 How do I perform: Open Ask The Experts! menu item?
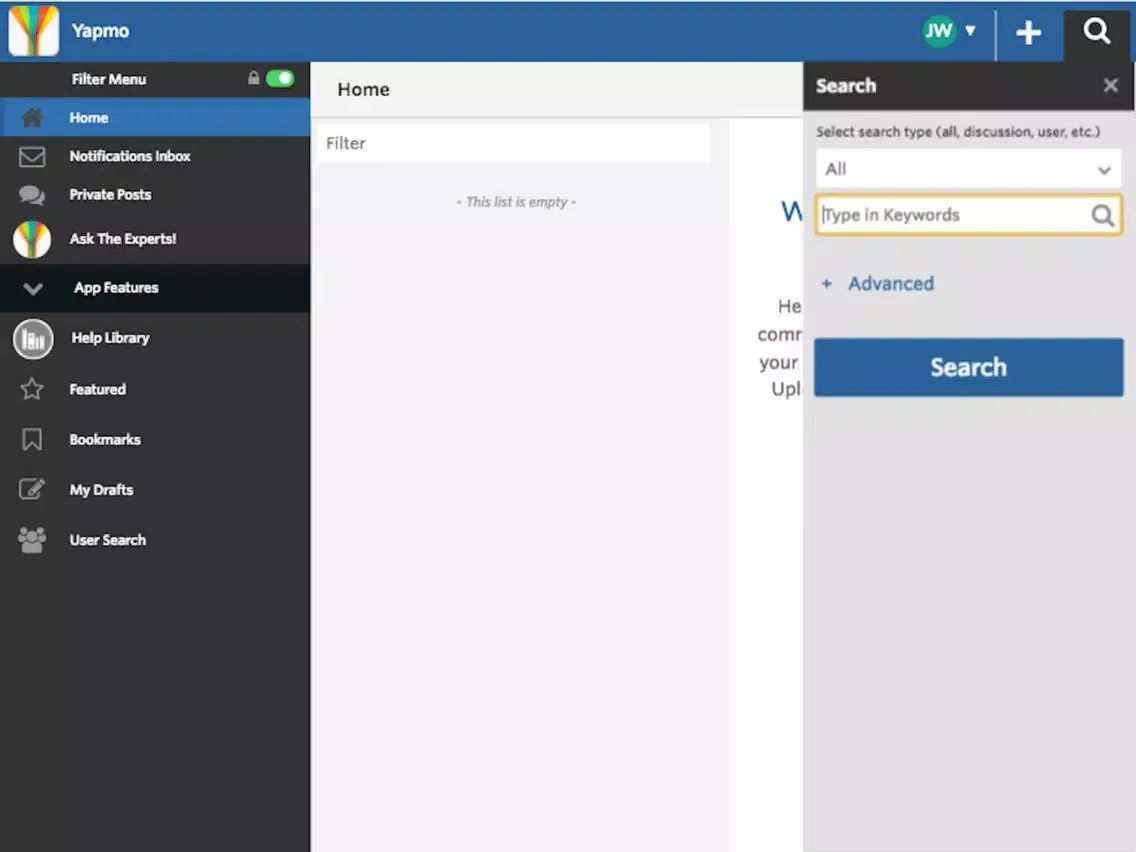[x=155, y=239]
